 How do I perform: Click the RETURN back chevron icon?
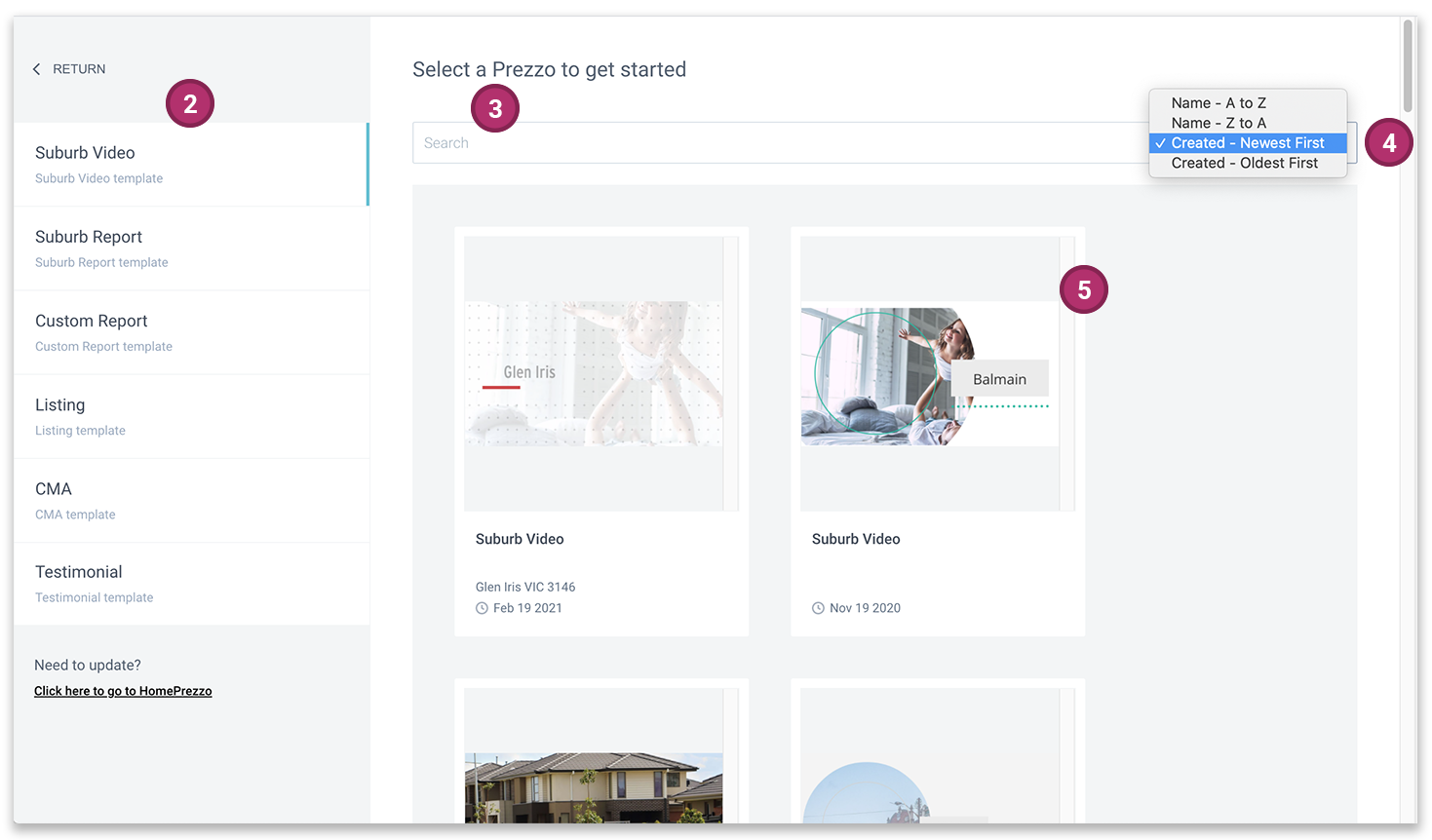coord(37,69)
